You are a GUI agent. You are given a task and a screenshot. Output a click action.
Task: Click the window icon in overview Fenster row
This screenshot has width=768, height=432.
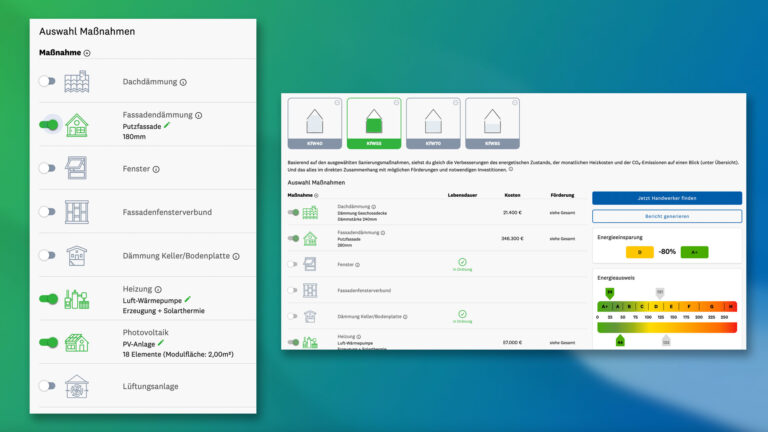(x=310, y=264)
